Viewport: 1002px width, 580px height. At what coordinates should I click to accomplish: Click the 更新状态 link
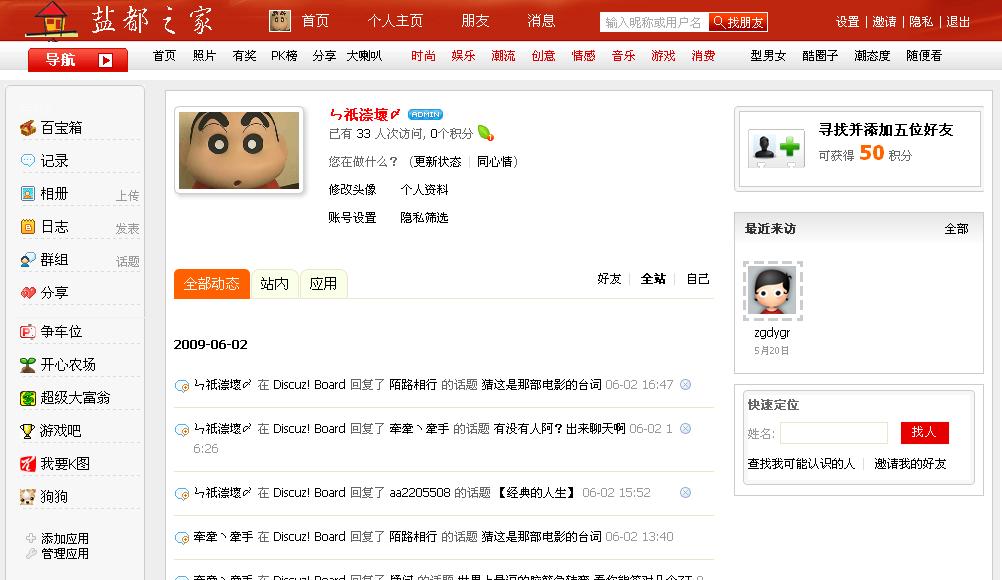click(x=437, y=162)
